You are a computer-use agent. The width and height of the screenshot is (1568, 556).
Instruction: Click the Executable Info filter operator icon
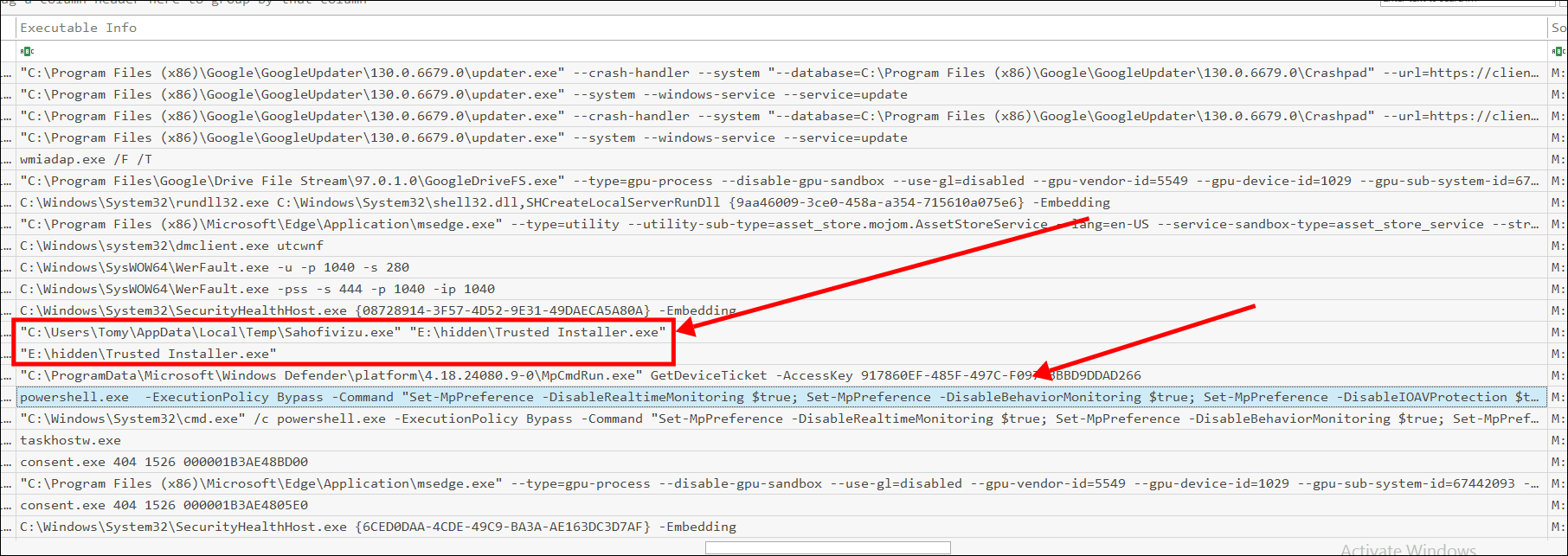pyautogui.click(x=26, y=51)
